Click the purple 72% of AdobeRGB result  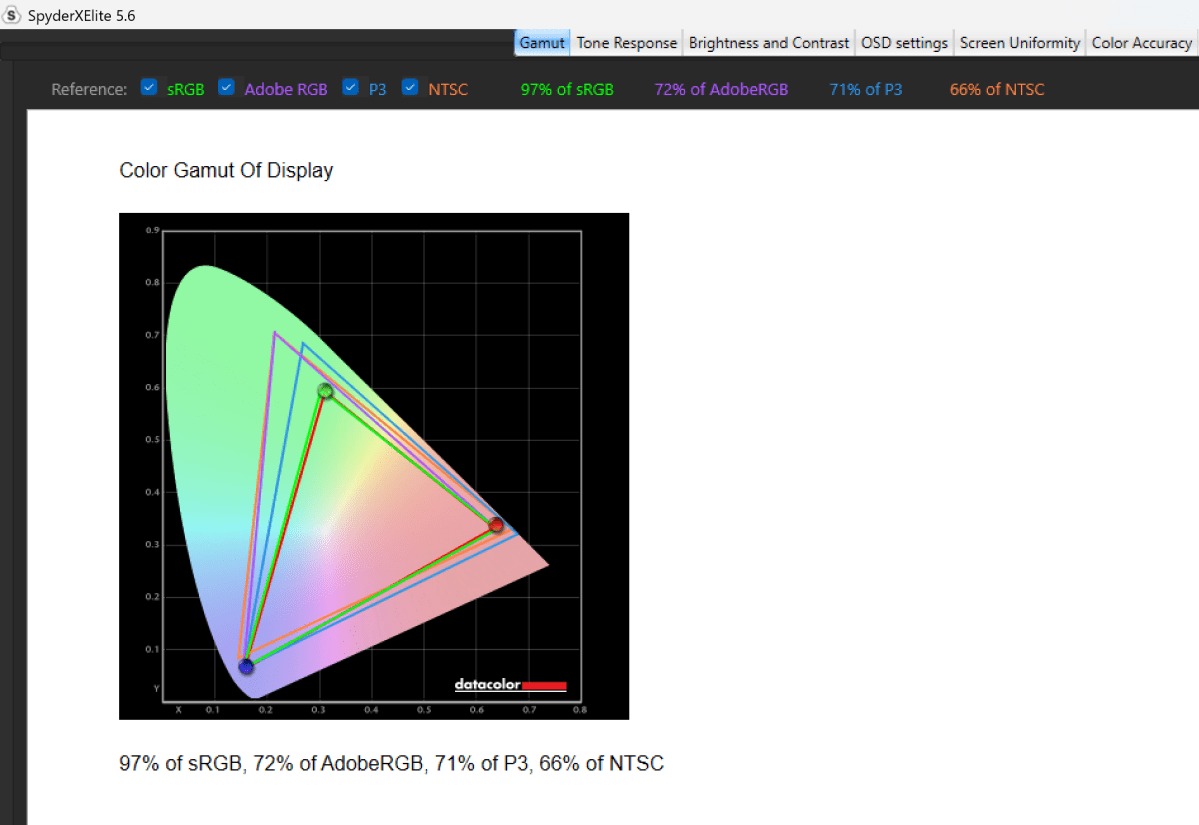(721, 89)
